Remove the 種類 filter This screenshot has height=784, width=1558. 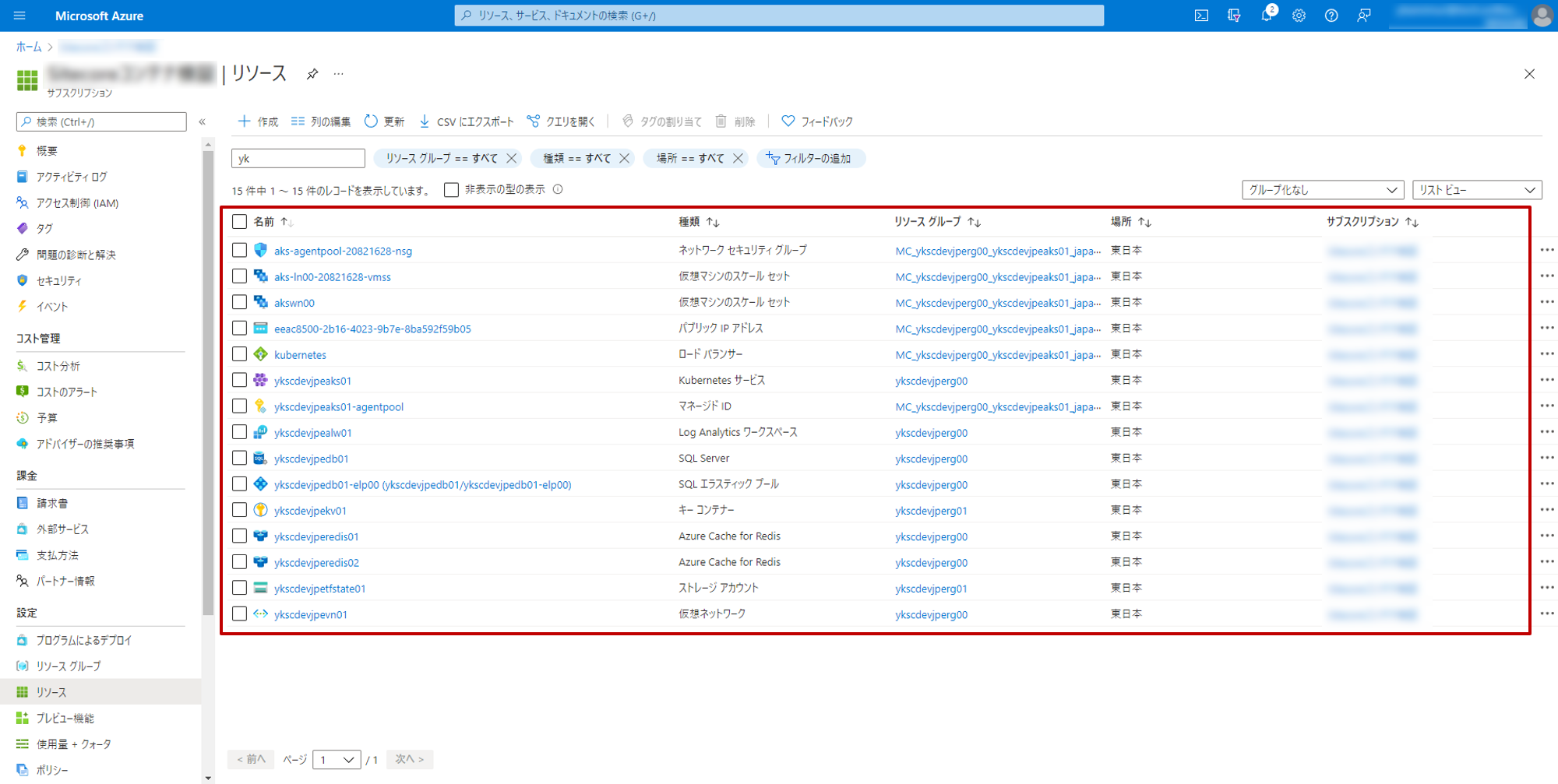pos(625,158)
